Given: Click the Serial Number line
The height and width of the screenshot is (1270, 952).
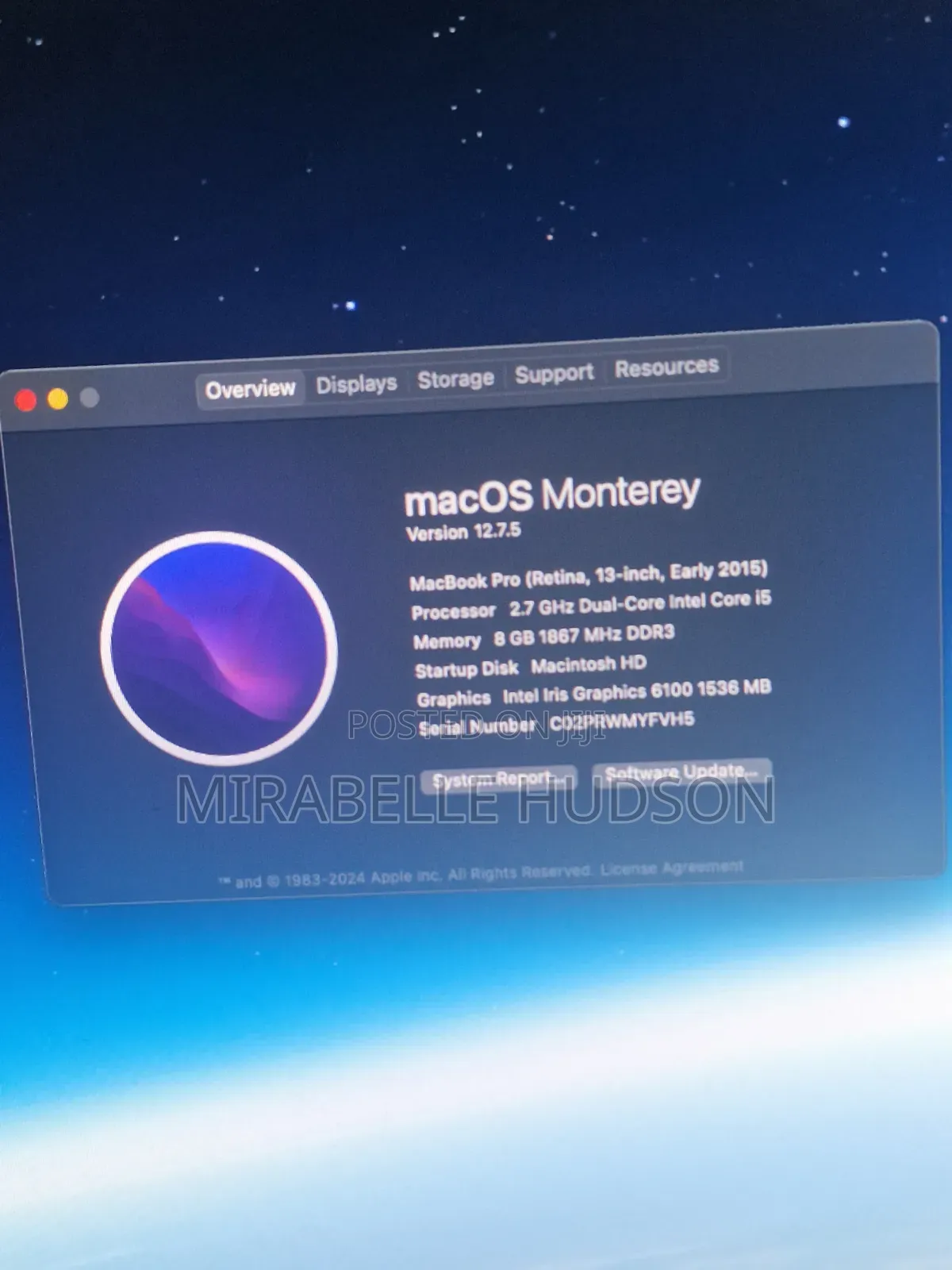Looking at the screenshot, I should [x=556, y=724].
